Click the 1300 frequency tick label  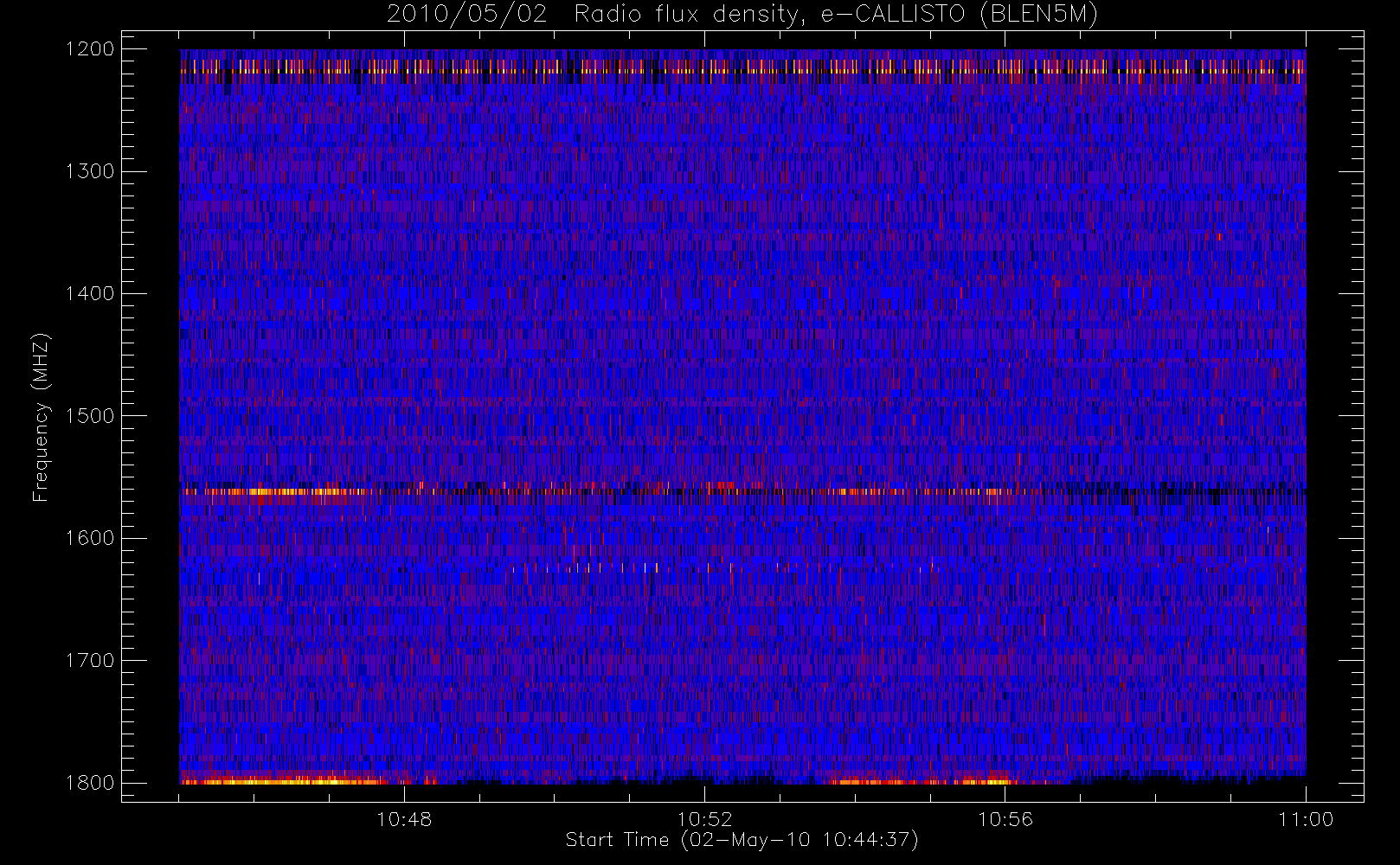(90, 171)
